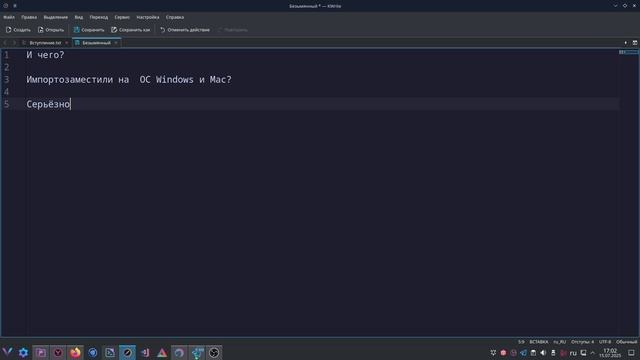The image size is (640, 360).
Task: Toggle ВСТАВКА insert mode in status bar
Action: pyautogui.click(x=539, y=342)
